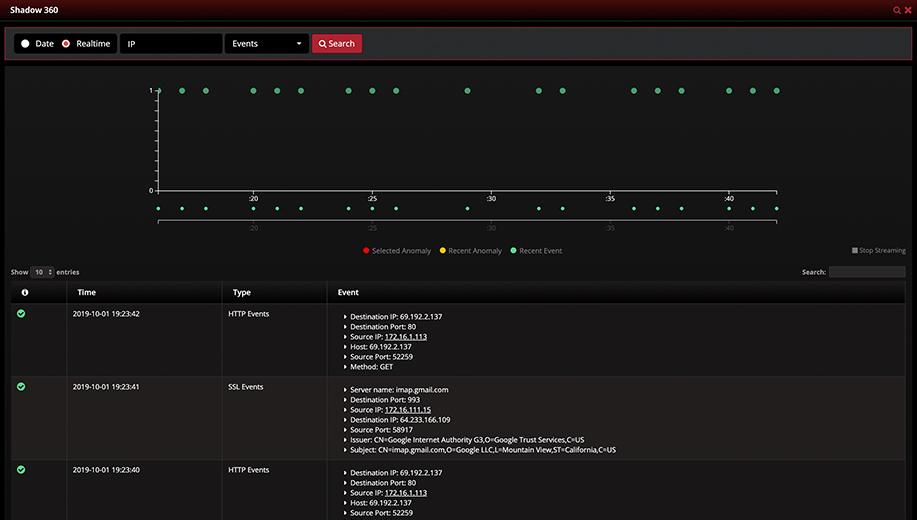Viewport: 917px width, 520px height.
Task: Click the green check icon for the 19:23:42 event
Action: (x=21, y=314)
